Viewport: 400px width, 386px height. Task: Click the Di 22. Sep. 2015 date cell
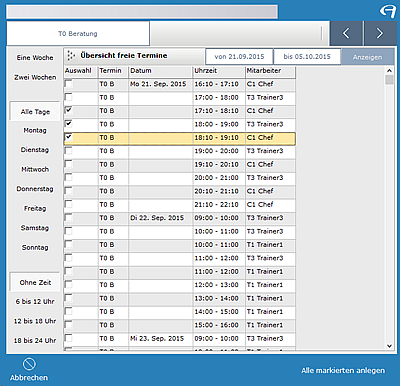point(161,218)
